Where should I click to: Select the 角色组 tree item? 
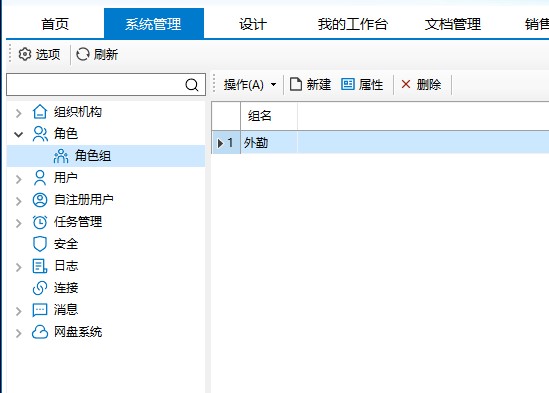tap(106, 156)
